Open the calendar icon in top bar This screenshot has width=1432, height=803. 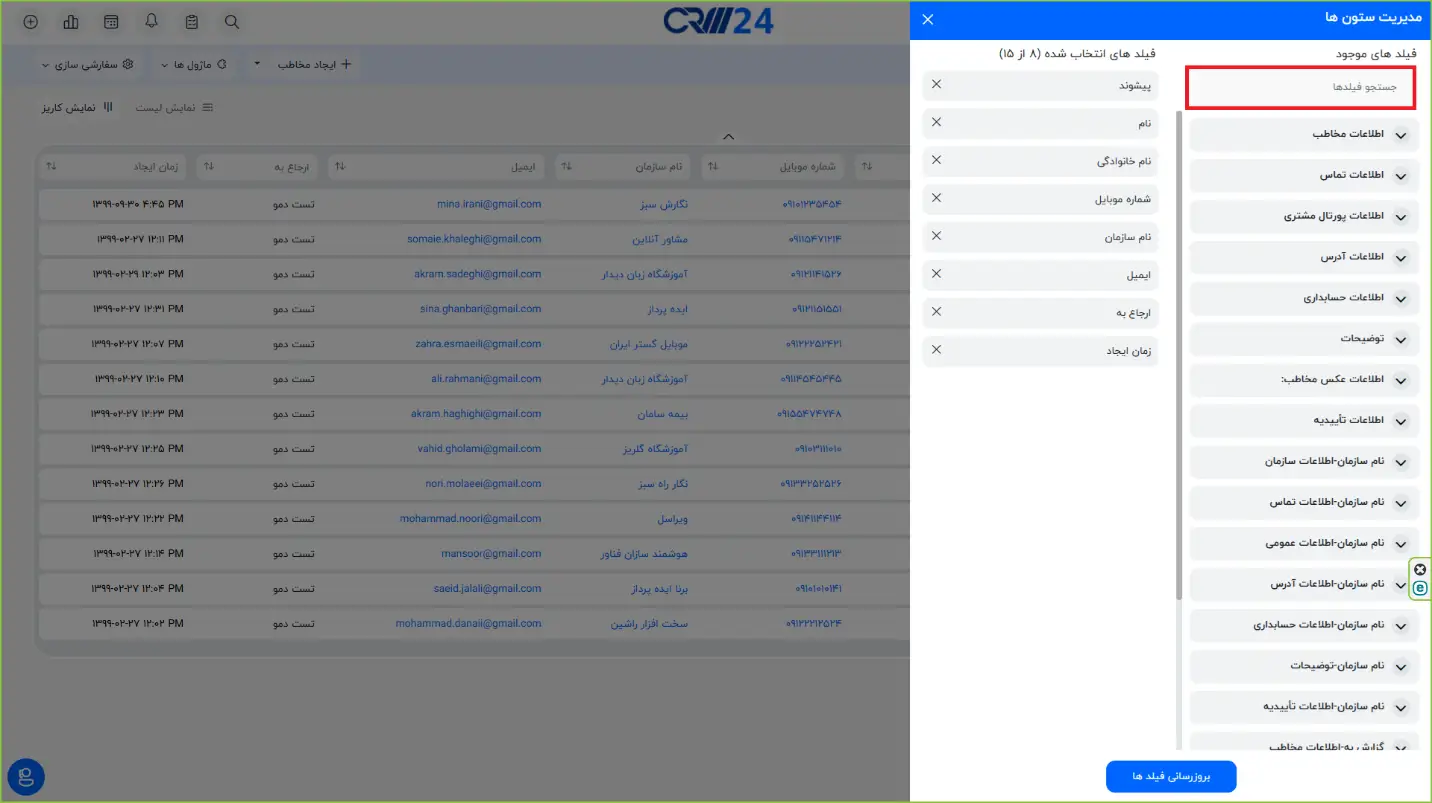click(111, 21)
